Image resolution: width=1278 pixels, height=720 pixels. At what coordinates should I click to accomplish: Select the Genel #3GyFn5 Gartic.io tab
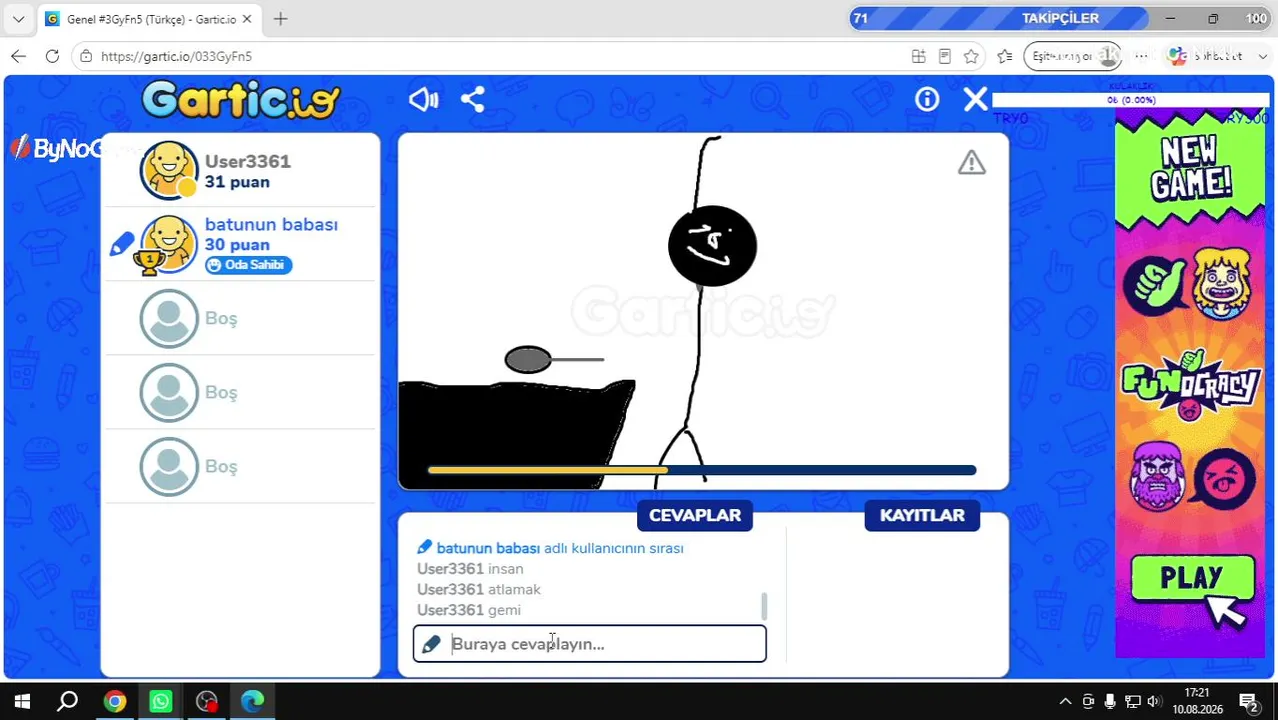(x=150, y=19)
